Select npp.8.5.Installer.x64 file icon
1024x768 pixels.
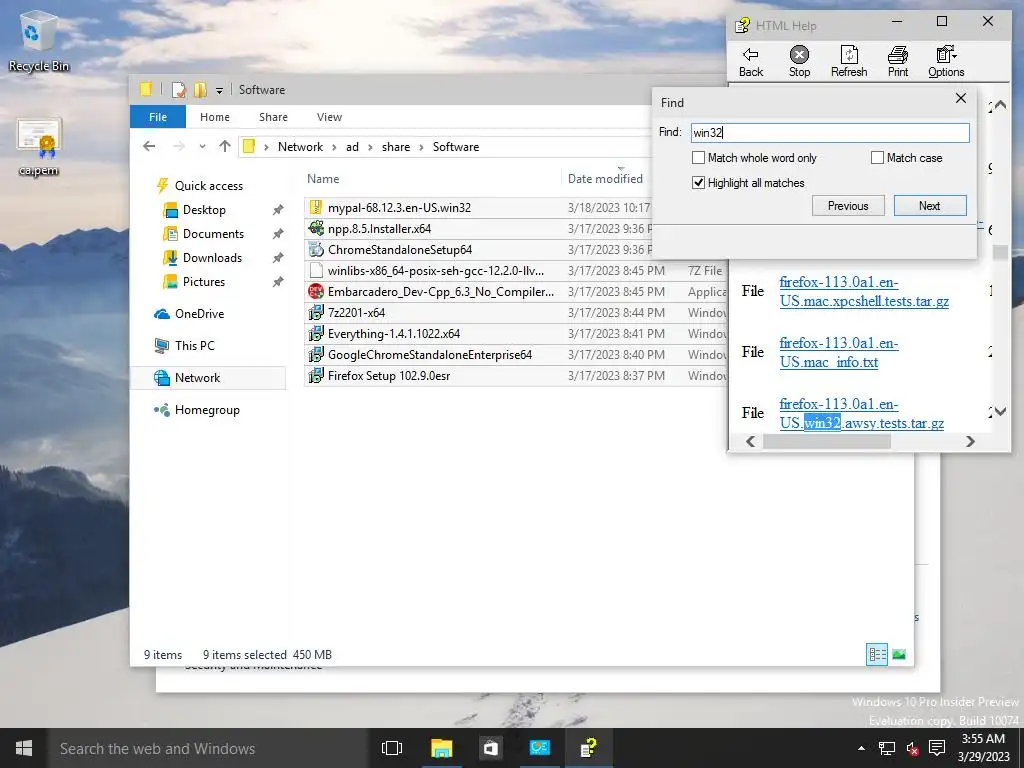click(x=316, y=229)
